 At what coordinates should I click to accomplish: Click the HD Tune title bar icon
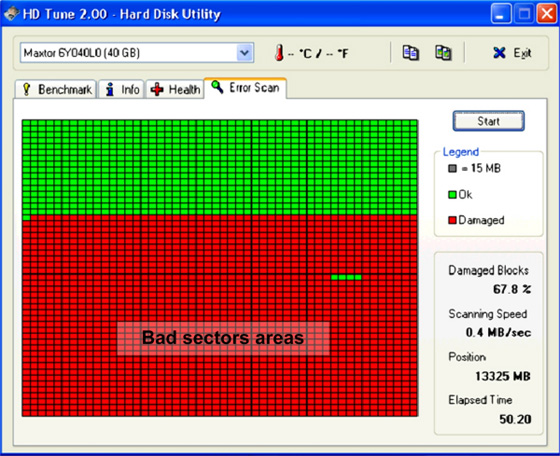tap(11, 14)
